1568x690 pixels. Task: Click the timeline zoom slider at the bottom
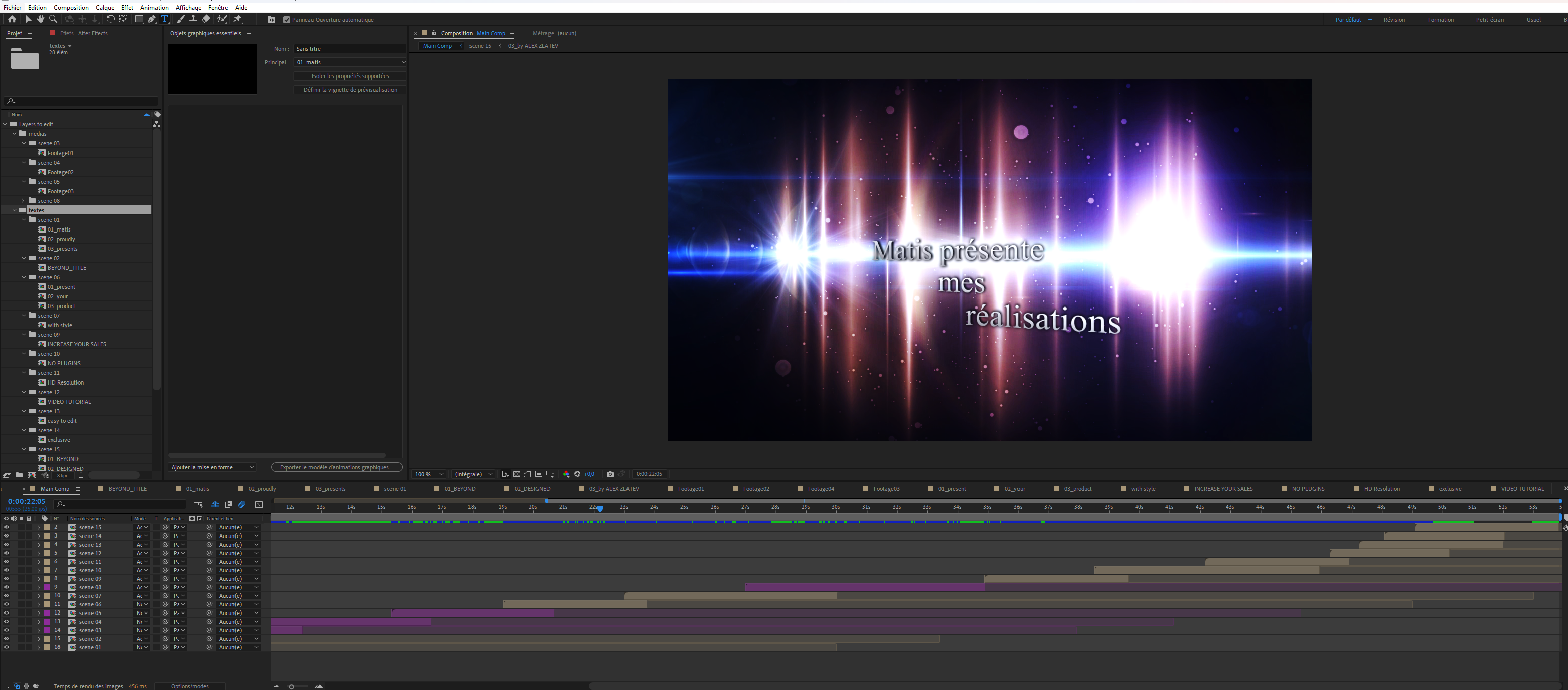pos(292,686)
